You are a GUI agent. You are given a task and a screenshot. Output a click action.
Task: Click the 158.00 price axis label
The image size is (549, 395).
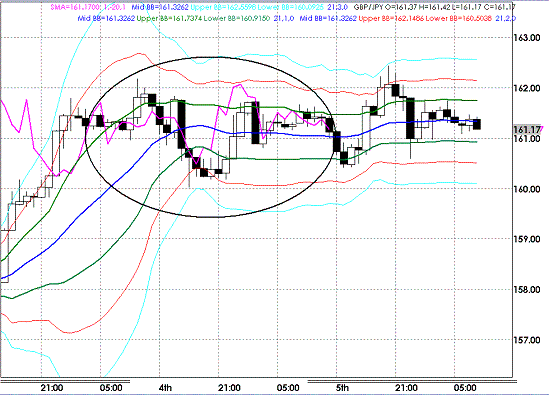(526, 290)
